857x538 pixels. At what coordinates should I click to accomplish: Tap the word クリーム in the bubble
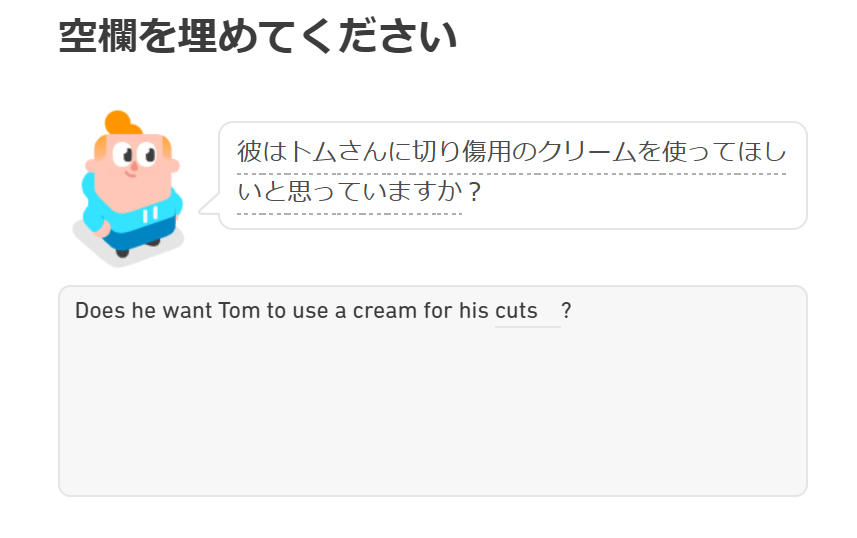[588, 153]
